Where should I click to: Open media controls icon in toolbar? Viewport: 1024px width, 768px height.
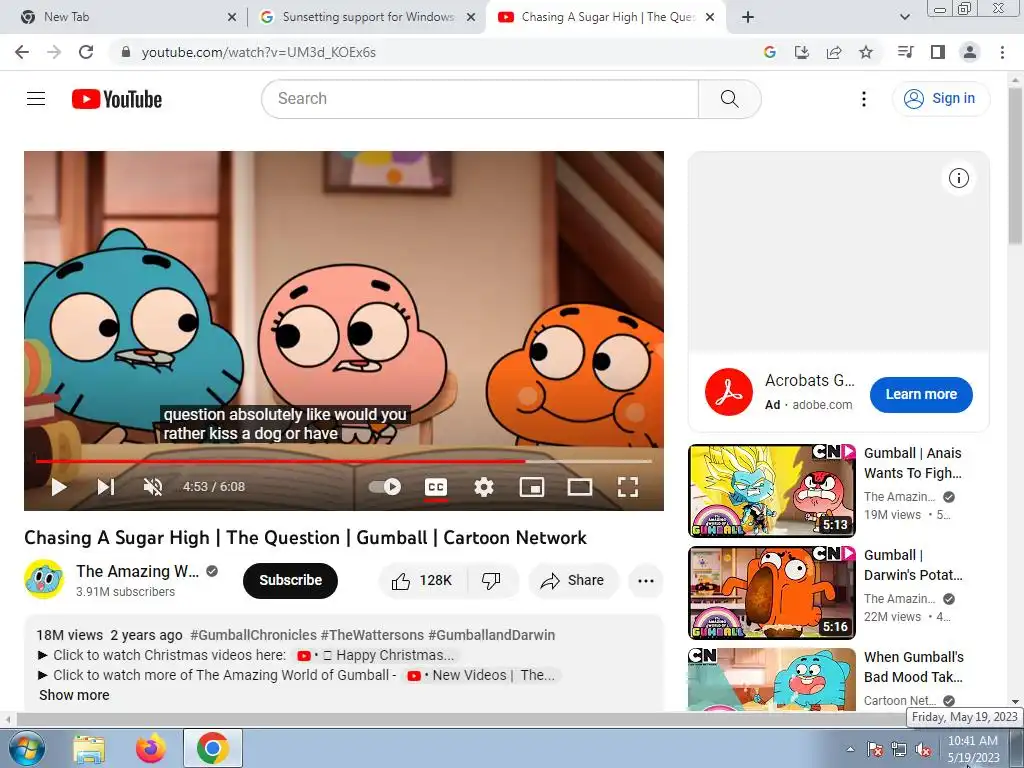906,52
